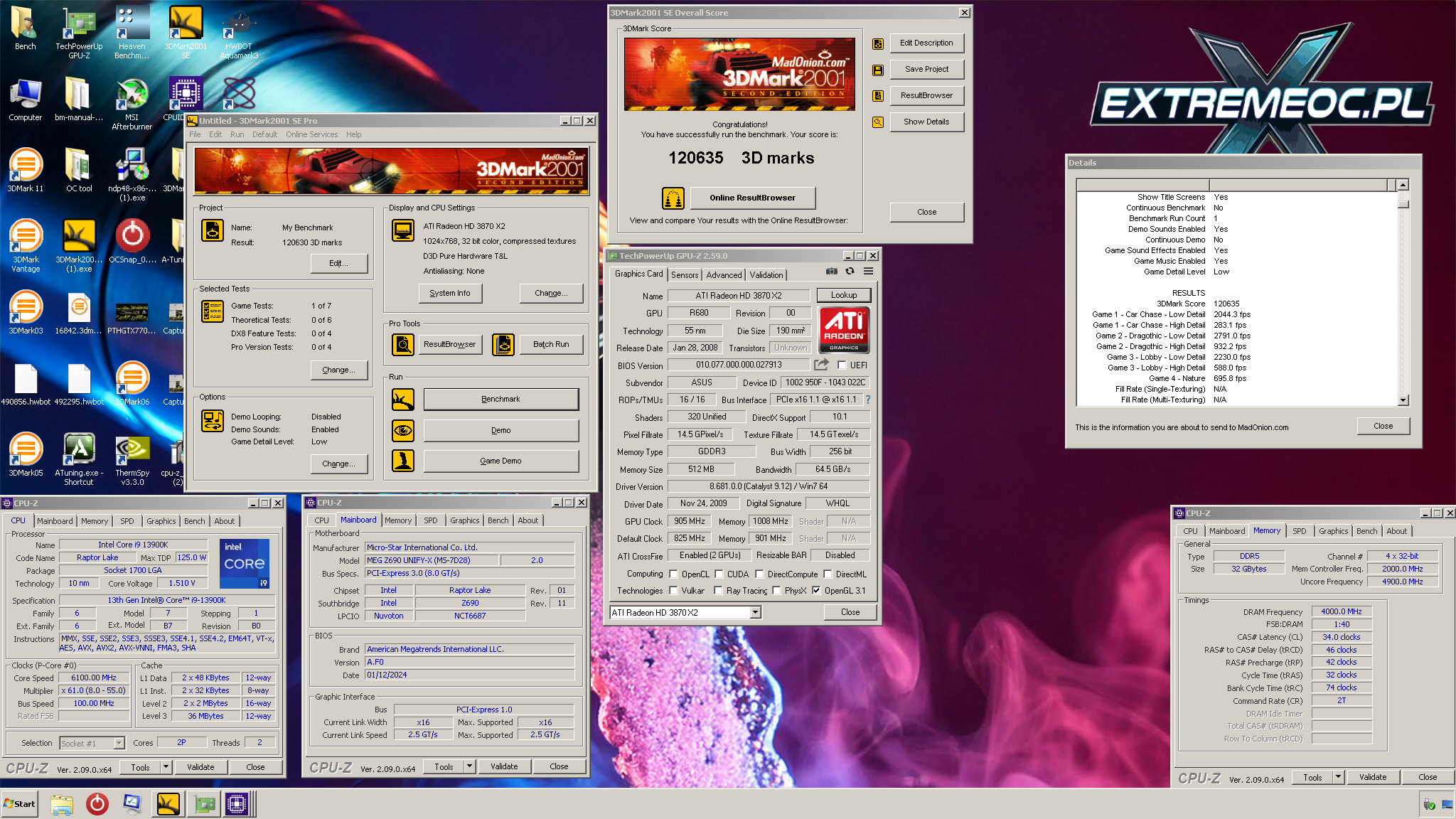Click the Online ResultBrowser icon
1456x819 pixels.
[x=673, y=198]
